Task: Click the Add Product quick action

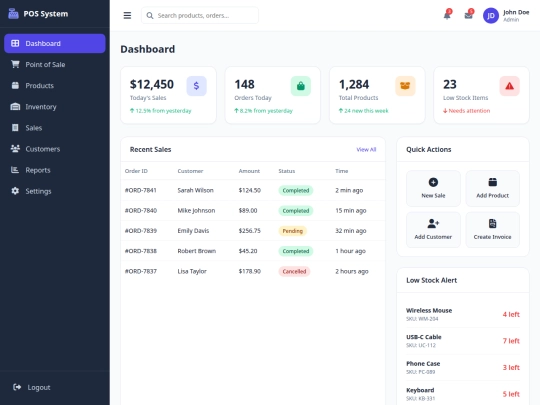Action: click(492, 188)
